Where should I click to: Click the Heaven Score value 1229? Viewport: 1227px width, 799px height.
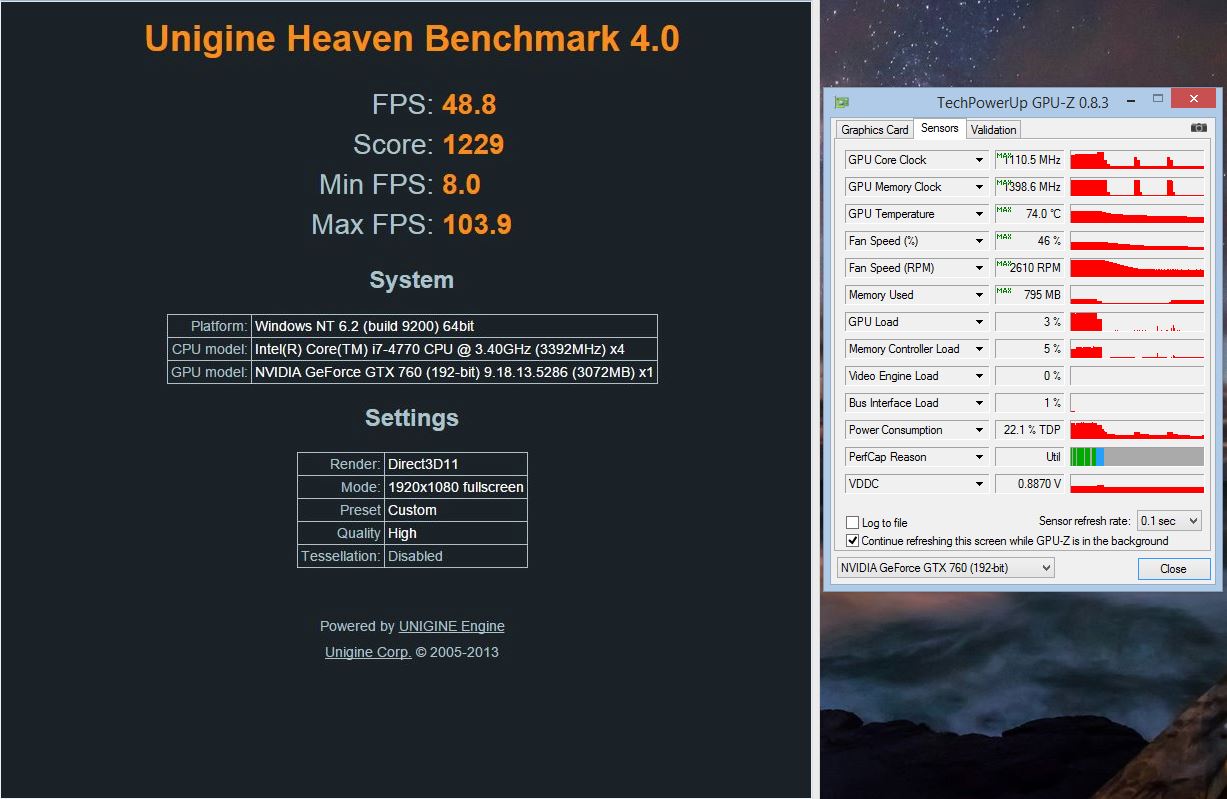click(473, 145)
